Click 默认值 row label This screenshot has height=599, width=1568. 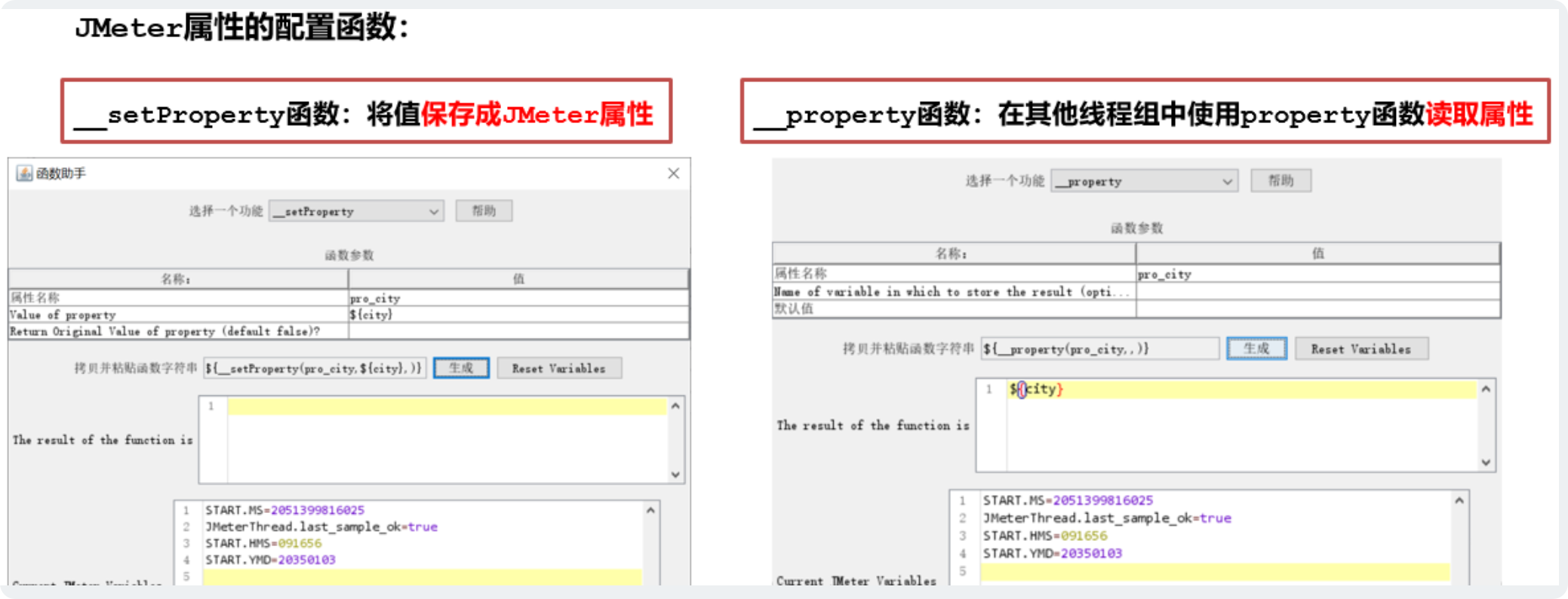[x=794, y=309]
